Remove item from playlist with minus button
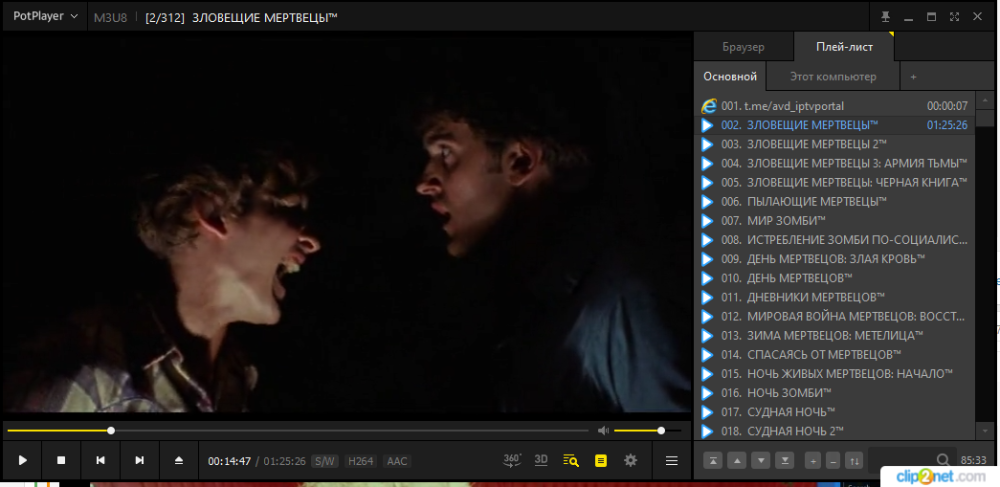 832,460
